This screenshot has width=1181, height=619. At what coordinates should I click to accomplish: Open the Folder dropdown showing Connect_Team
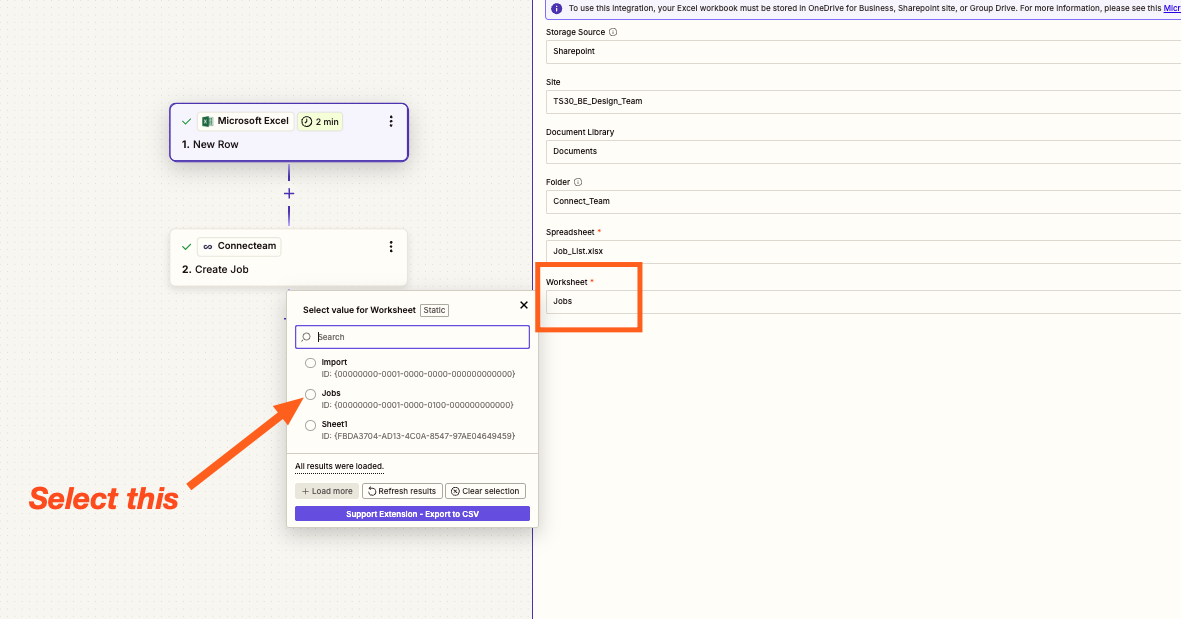863,201
